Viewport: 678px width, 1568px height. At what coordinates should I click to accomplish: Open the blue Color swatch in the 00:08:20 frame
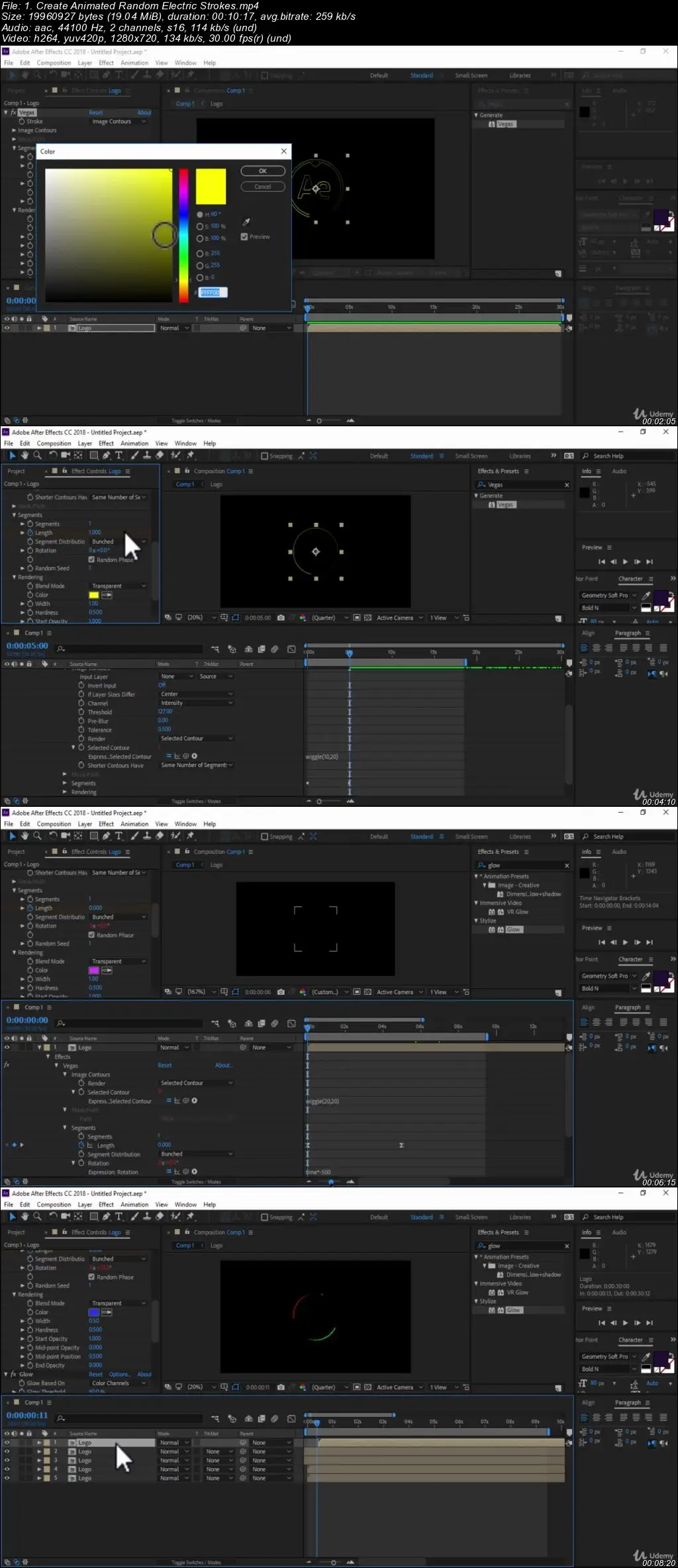[x=94, y=1312]
